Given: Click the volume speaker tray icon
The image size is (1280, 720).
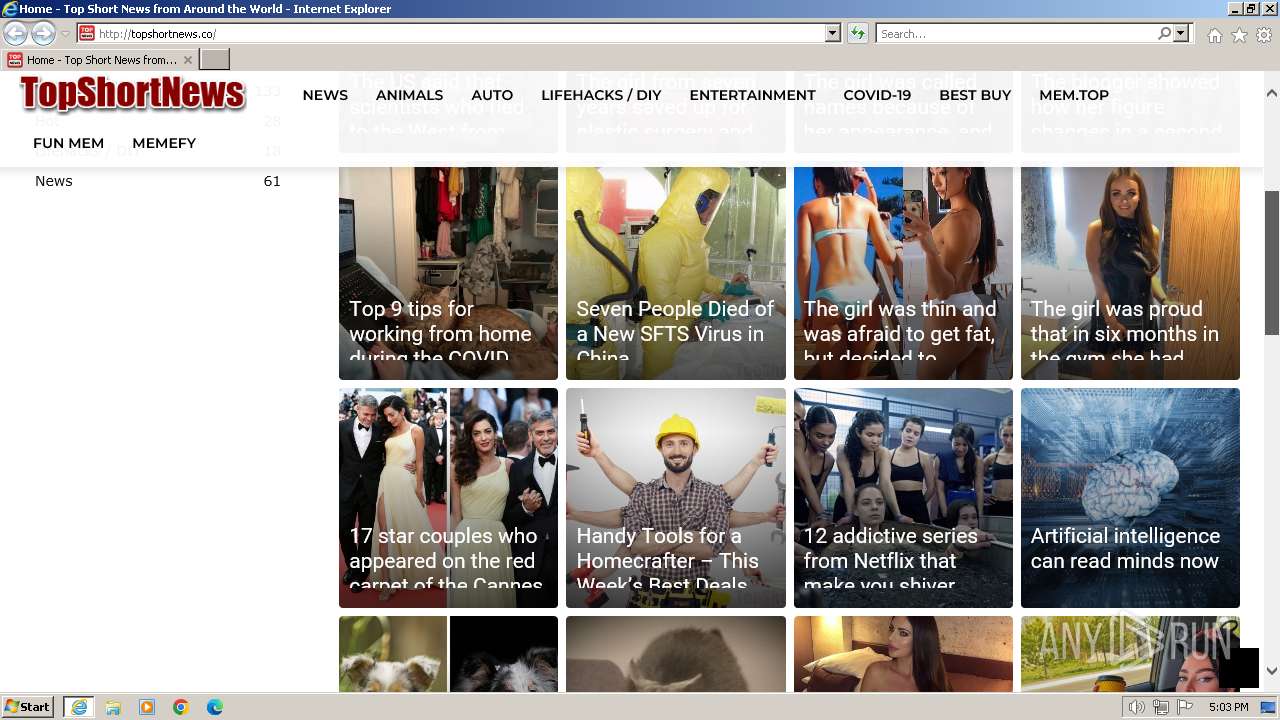Looking at the screenshot, I should click(1137, 707).
